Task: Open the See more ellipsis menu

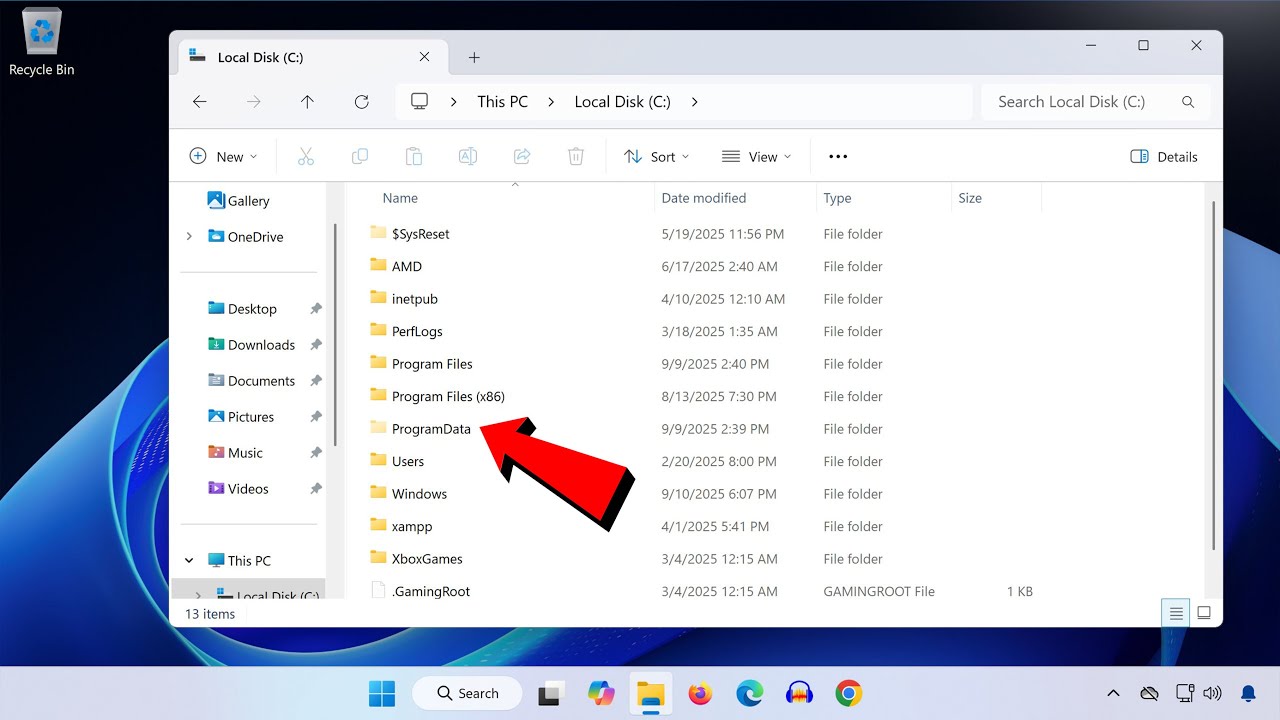Action: click(x=838, y=157)
